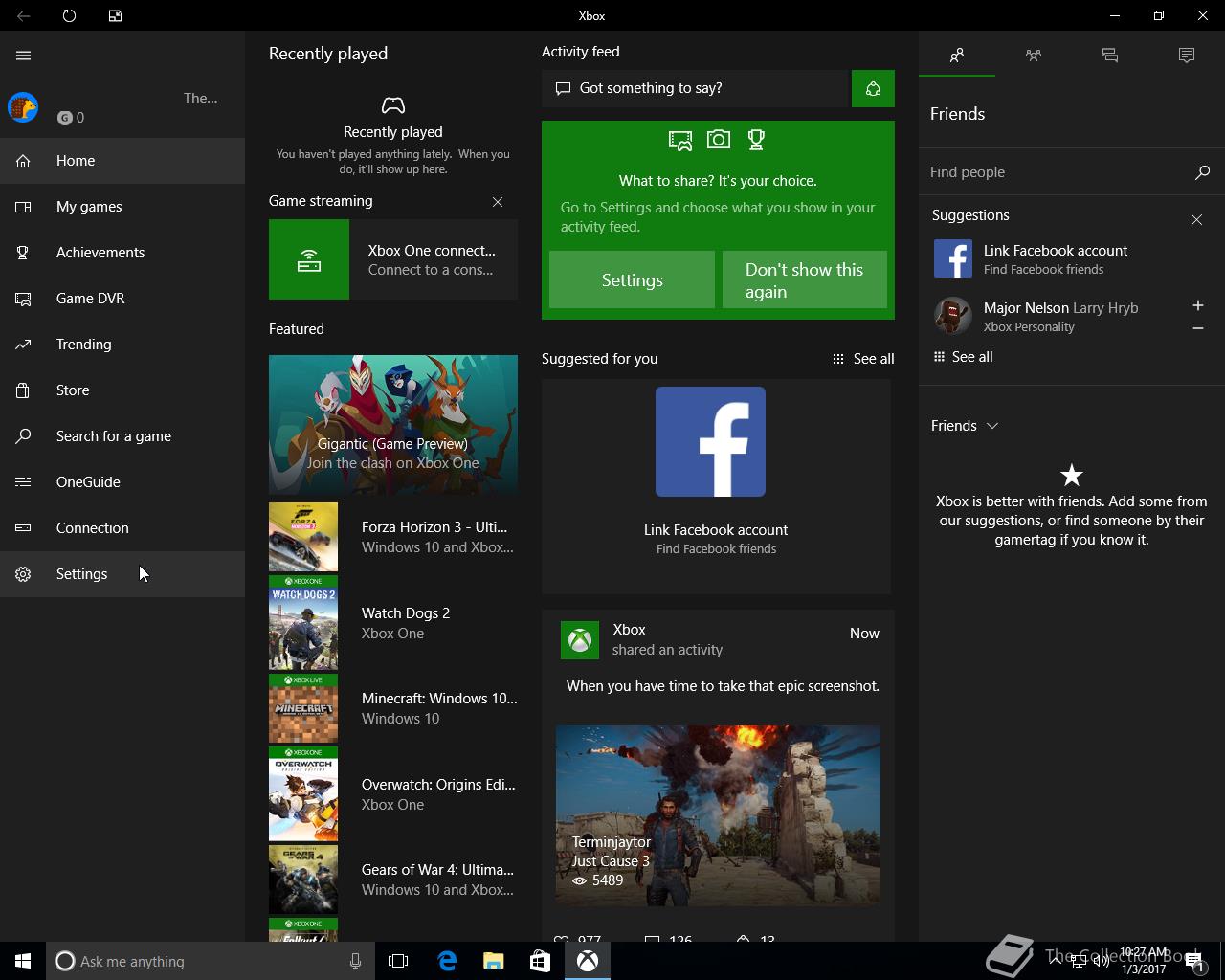The width and height of the screenshot is (1225, 980).
Task: Close the Suggestions section
Action: (1196, 220)
